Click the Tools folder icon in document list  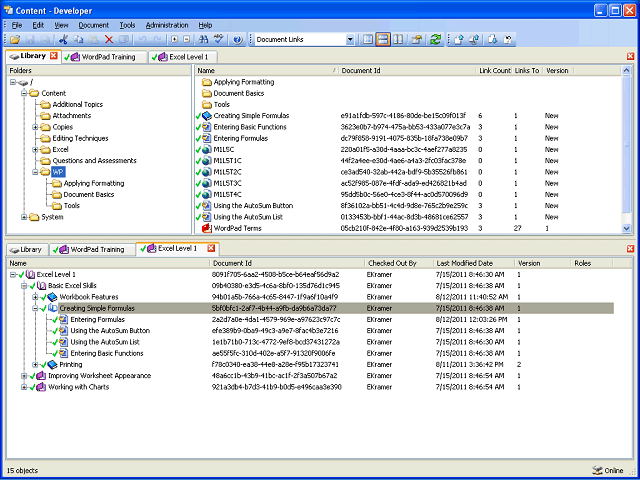pos(207,104)
